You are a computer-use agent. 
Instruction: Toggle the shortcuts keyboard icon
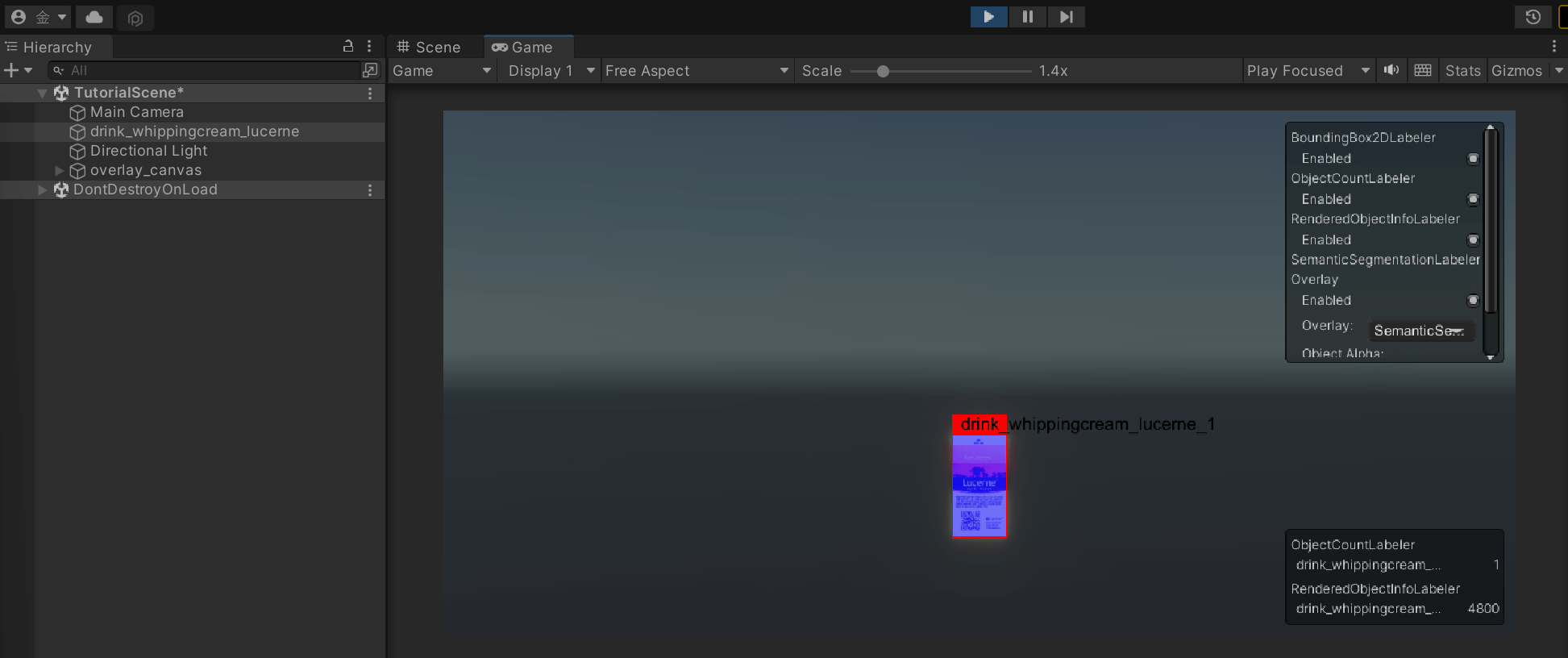click(1423, 70)
